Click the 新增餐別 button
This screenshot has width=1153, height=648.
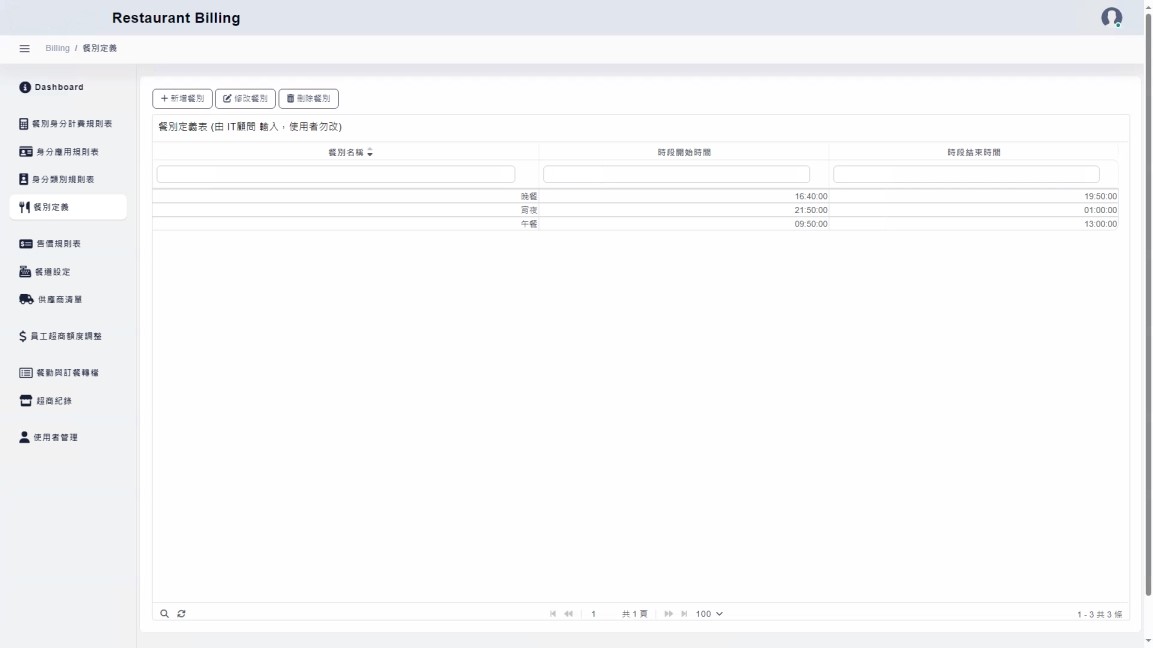click(182, 99)
